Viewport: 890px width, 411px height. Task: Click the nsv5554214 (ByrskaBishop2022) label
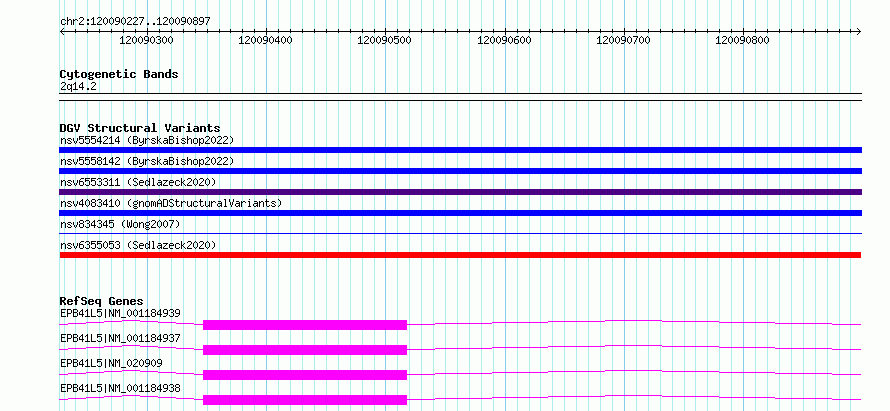(x=146, y=140)
